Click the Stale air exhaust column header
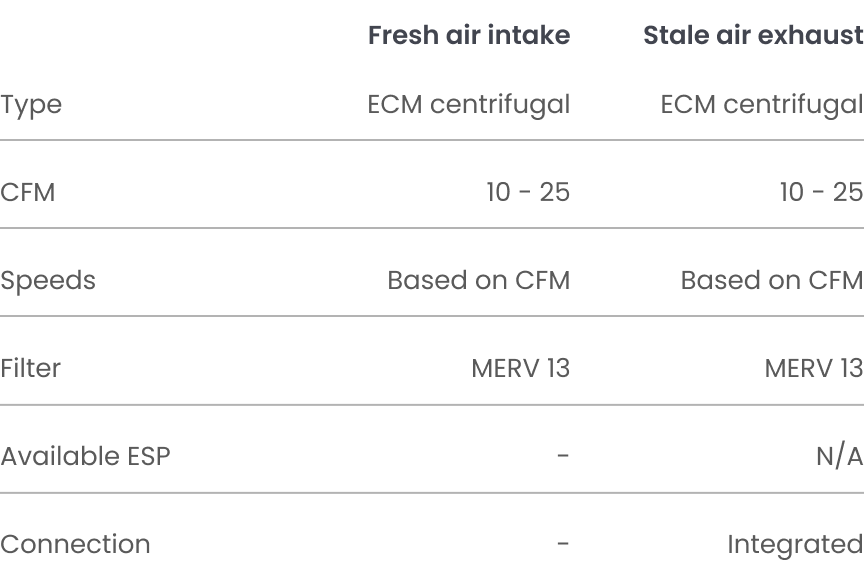 coord(753,35)
